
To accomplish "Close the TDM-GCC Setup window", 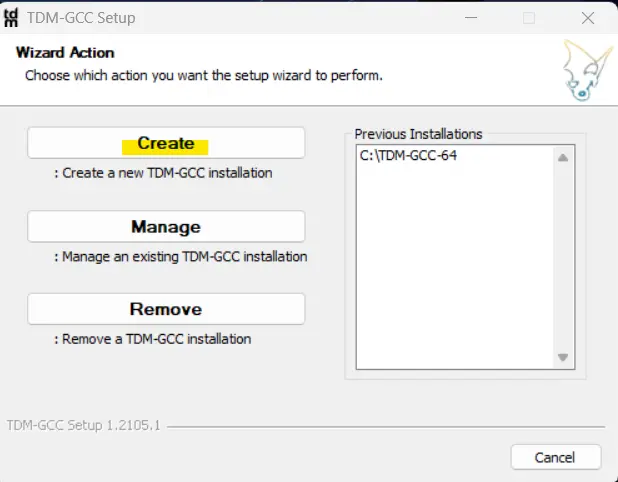I will [586, 18].
